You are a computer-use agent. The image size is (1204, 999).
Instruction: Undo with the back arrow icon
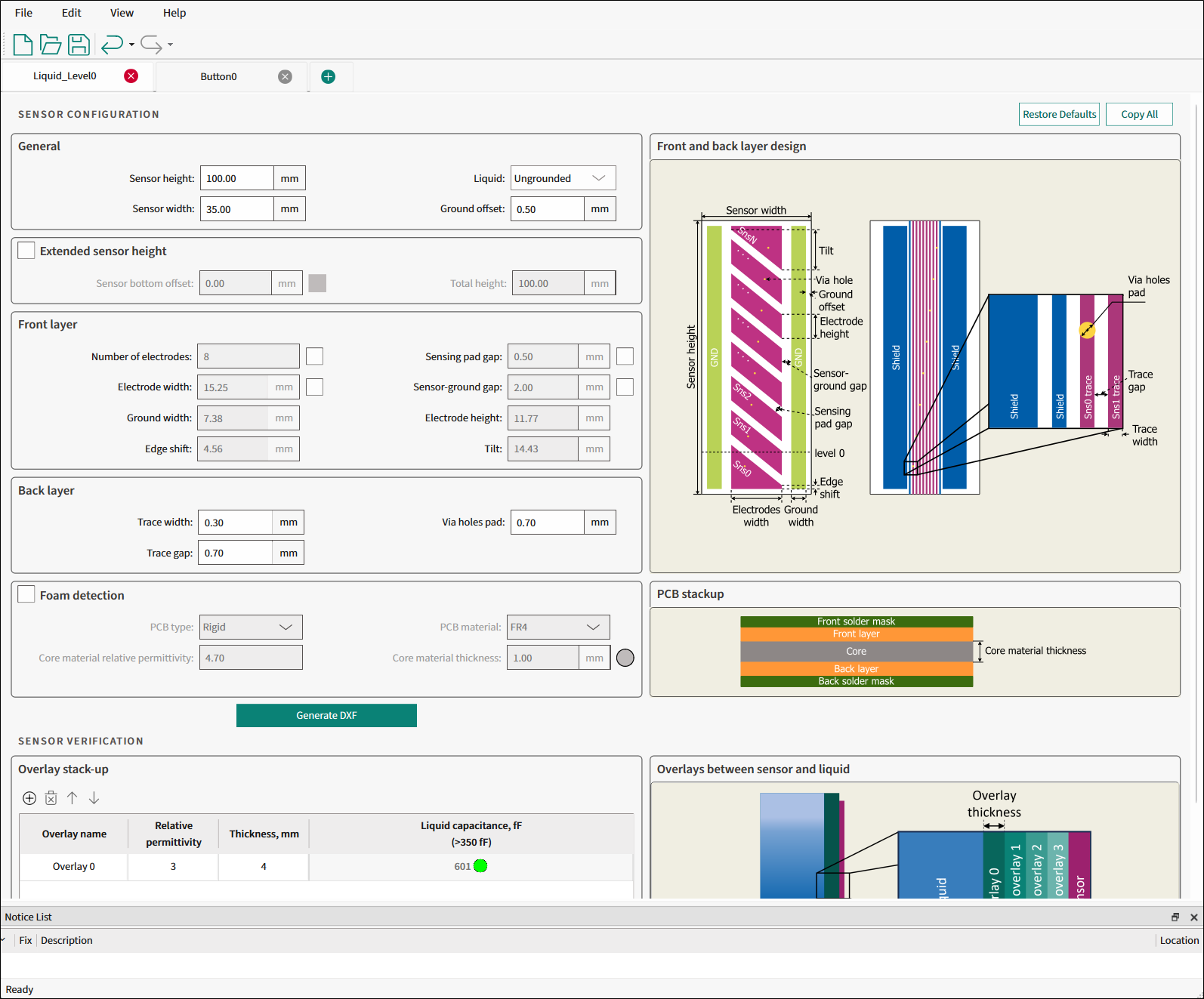point(113,45)
